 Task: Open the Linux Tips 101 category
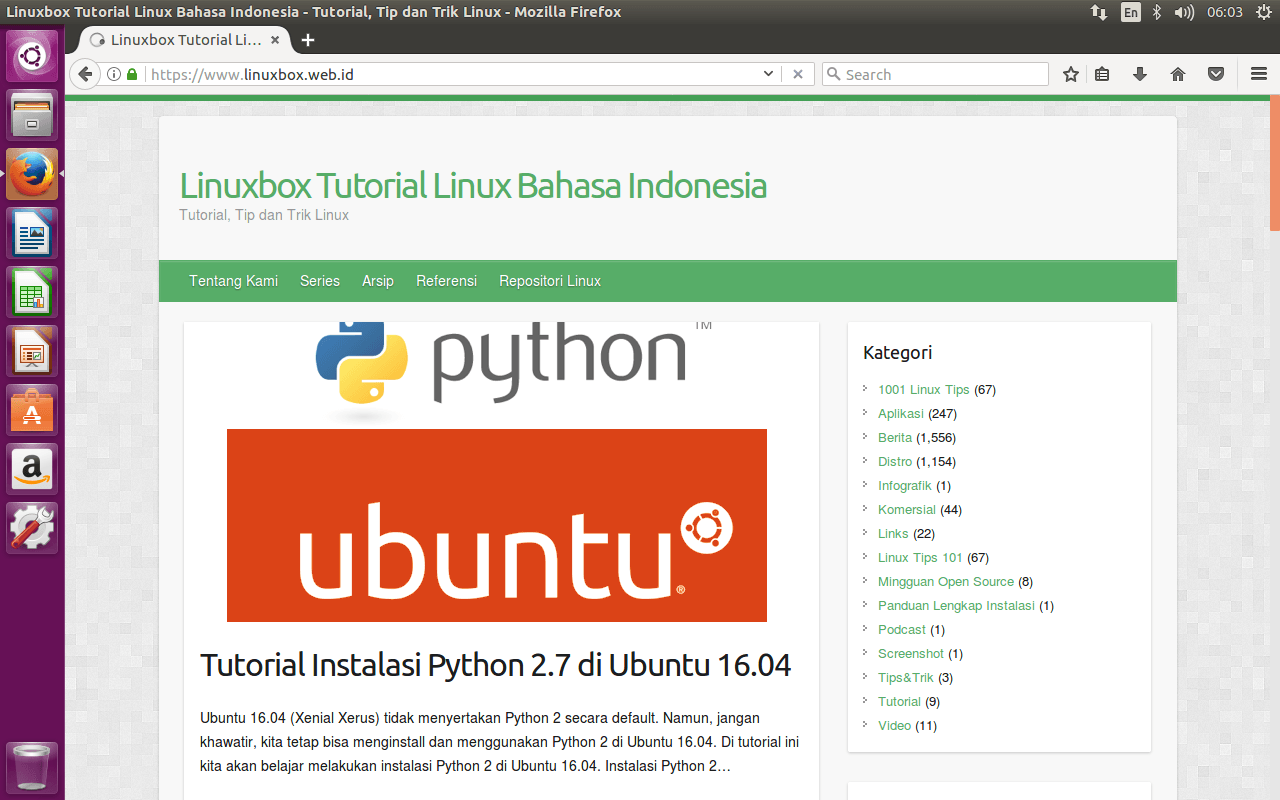coord(920,558)
